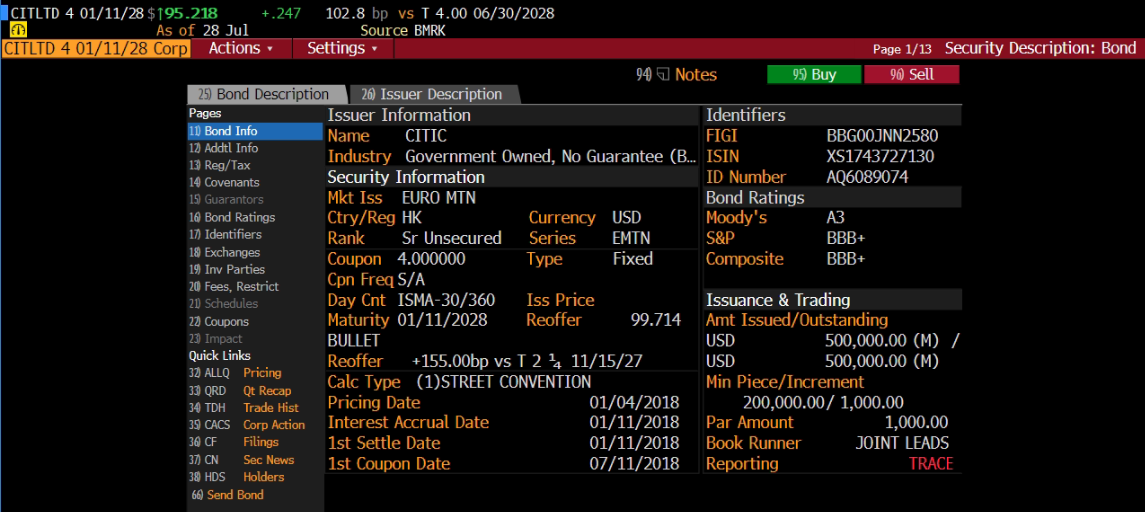Click the green Buy button
This screenshot has height=512, width=1145.
814,74
